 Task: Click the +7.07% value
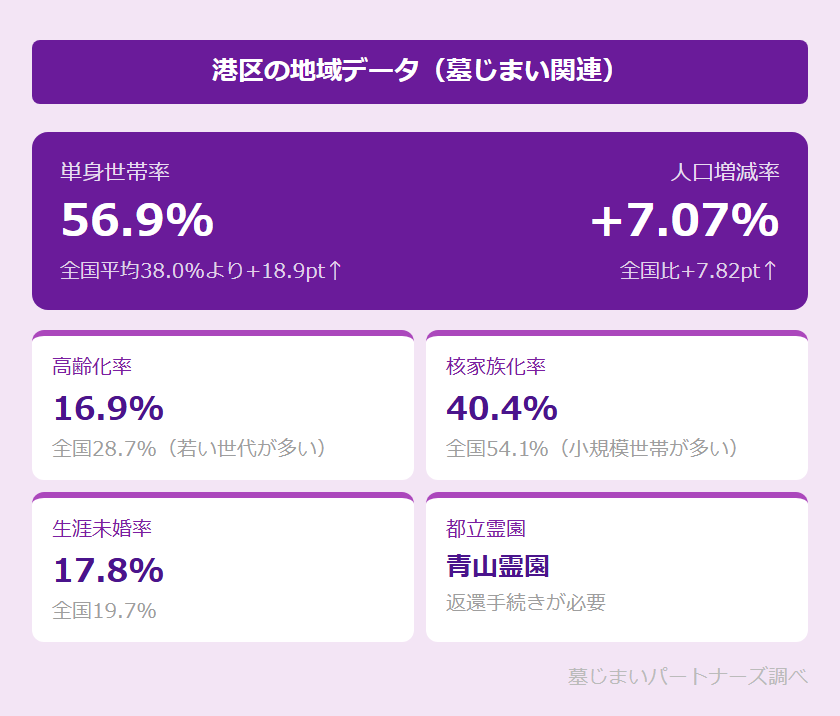coord(685,220)
